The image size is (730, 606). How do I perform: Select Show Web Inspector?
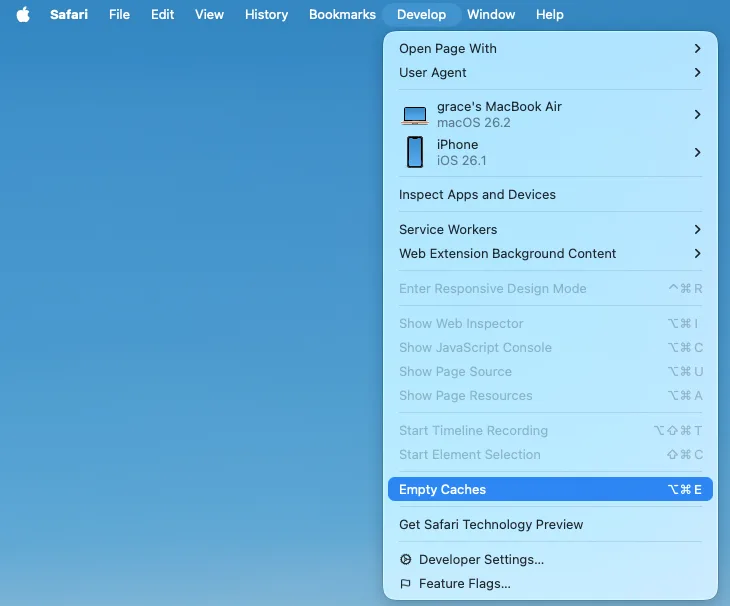point(550,323)
